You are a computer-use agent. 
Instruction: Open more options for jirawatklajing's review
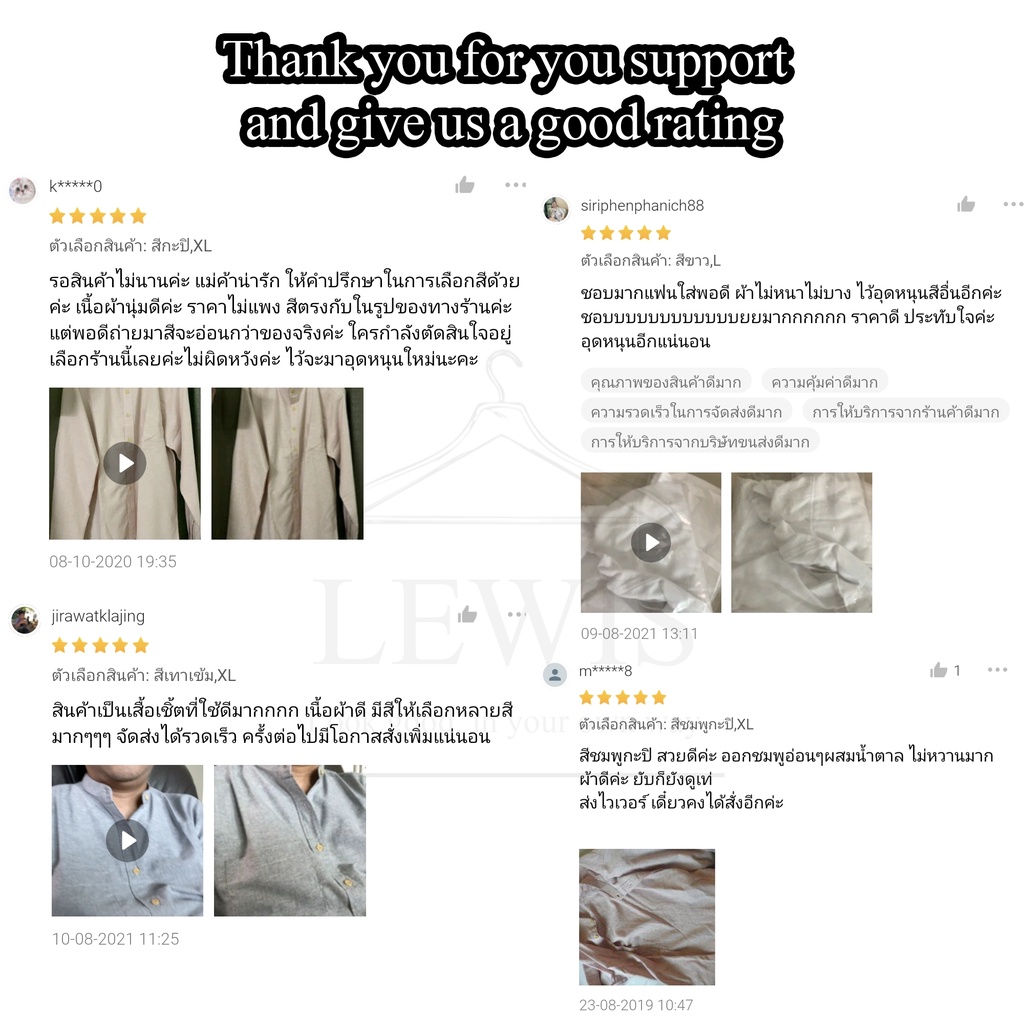pos(517,614)
